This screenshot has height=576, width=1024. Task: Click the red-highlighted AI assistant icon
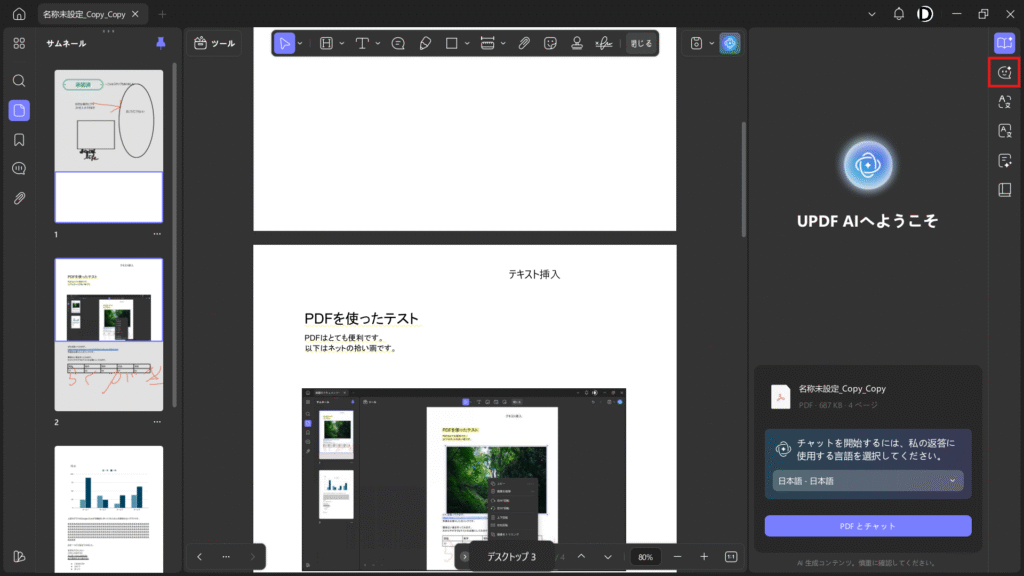click(1004, 72)
